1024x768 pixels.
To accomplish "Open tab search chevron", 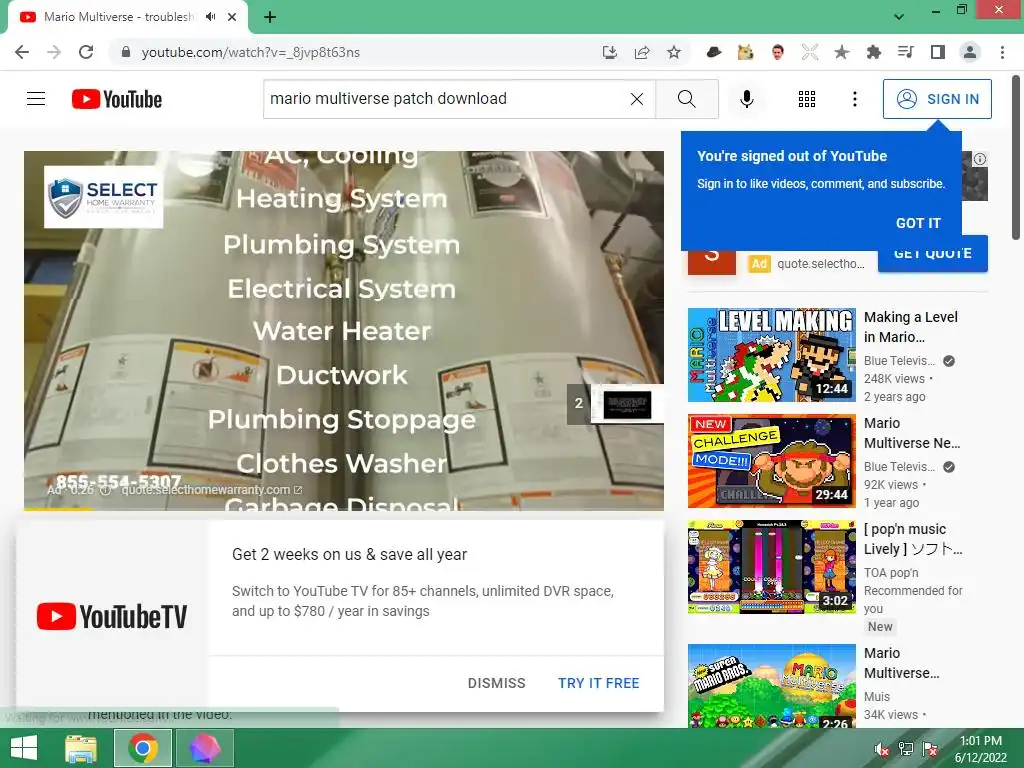I will 899,17.
